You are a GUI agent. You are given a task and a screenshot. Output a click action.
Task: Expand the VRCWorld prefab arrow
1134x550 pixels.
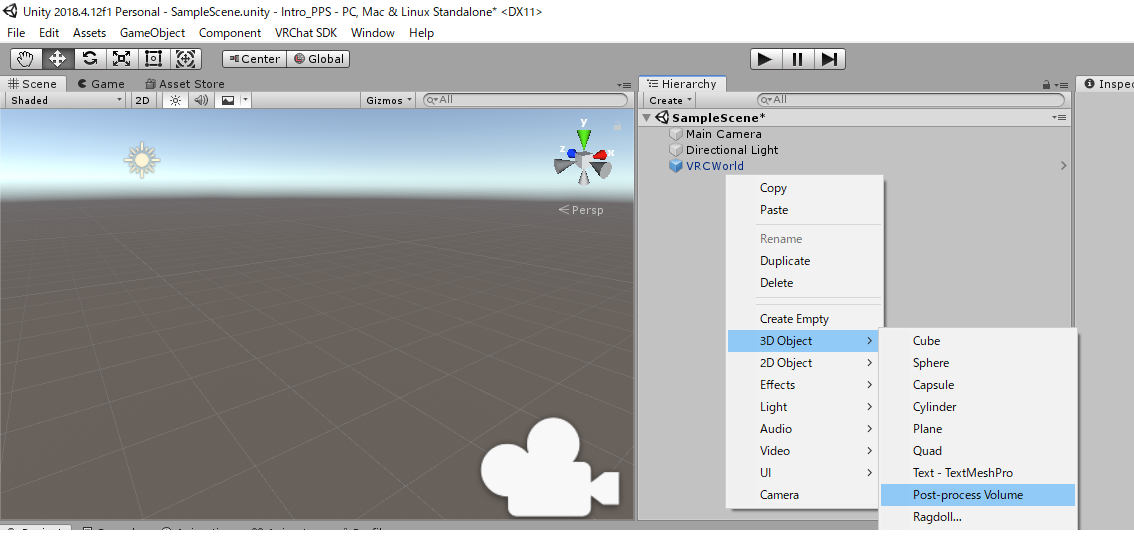pyautogui.click(x=1063, y=166)
